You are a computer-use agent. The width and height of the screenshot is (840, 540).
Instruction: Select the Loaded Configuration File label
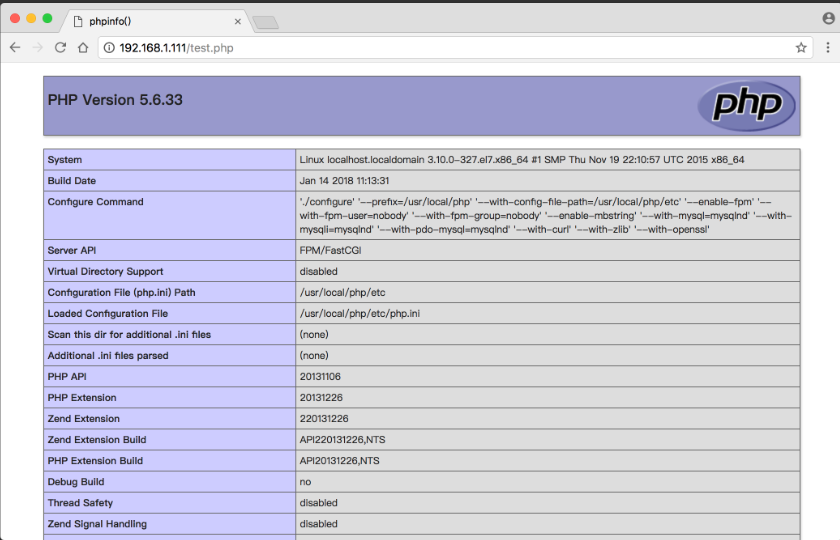108,313
